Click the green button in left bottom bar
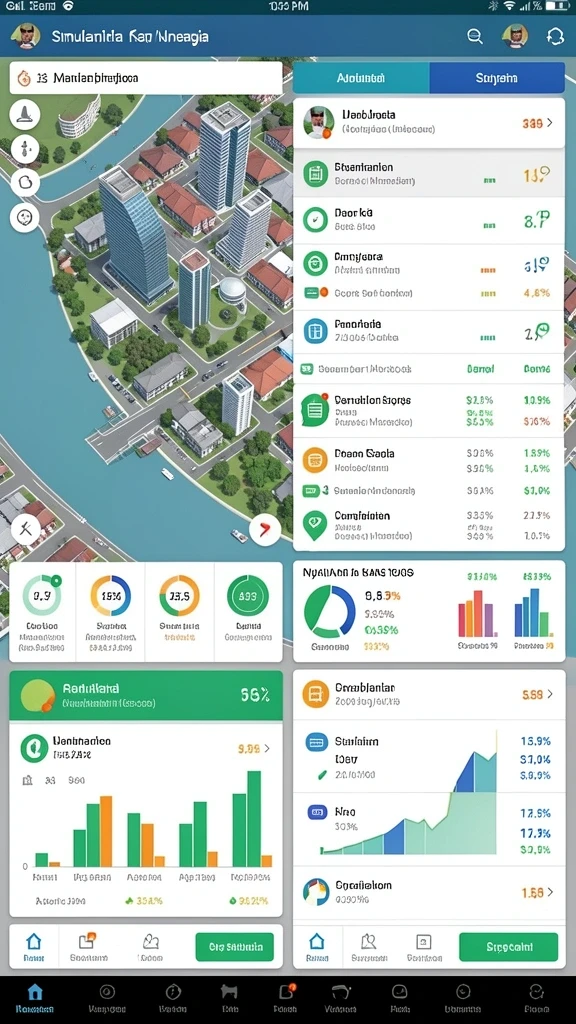The width and height of the screenshot is (576, 1024). (x=234, y=946)
